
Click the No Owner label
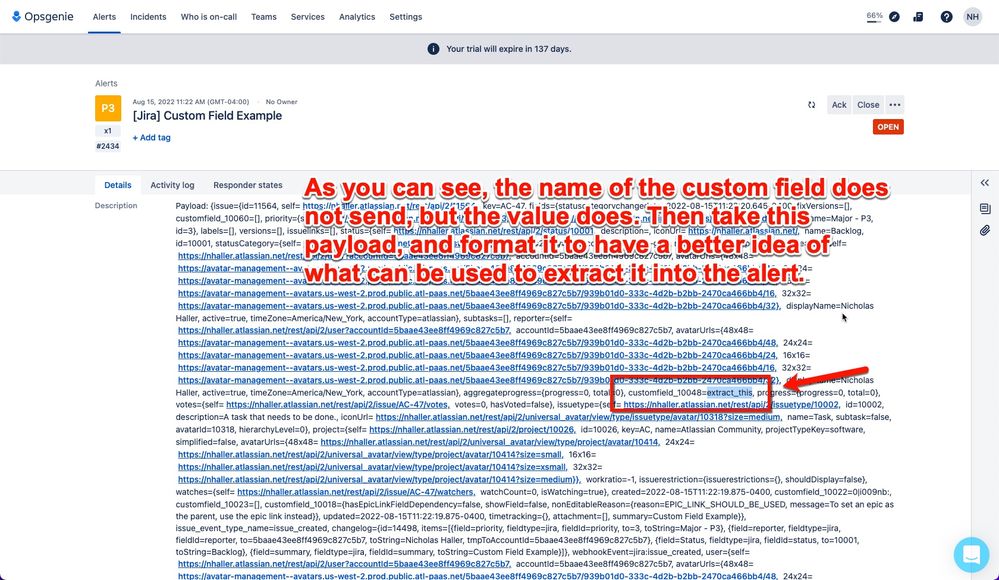click(x=282, y=102)
